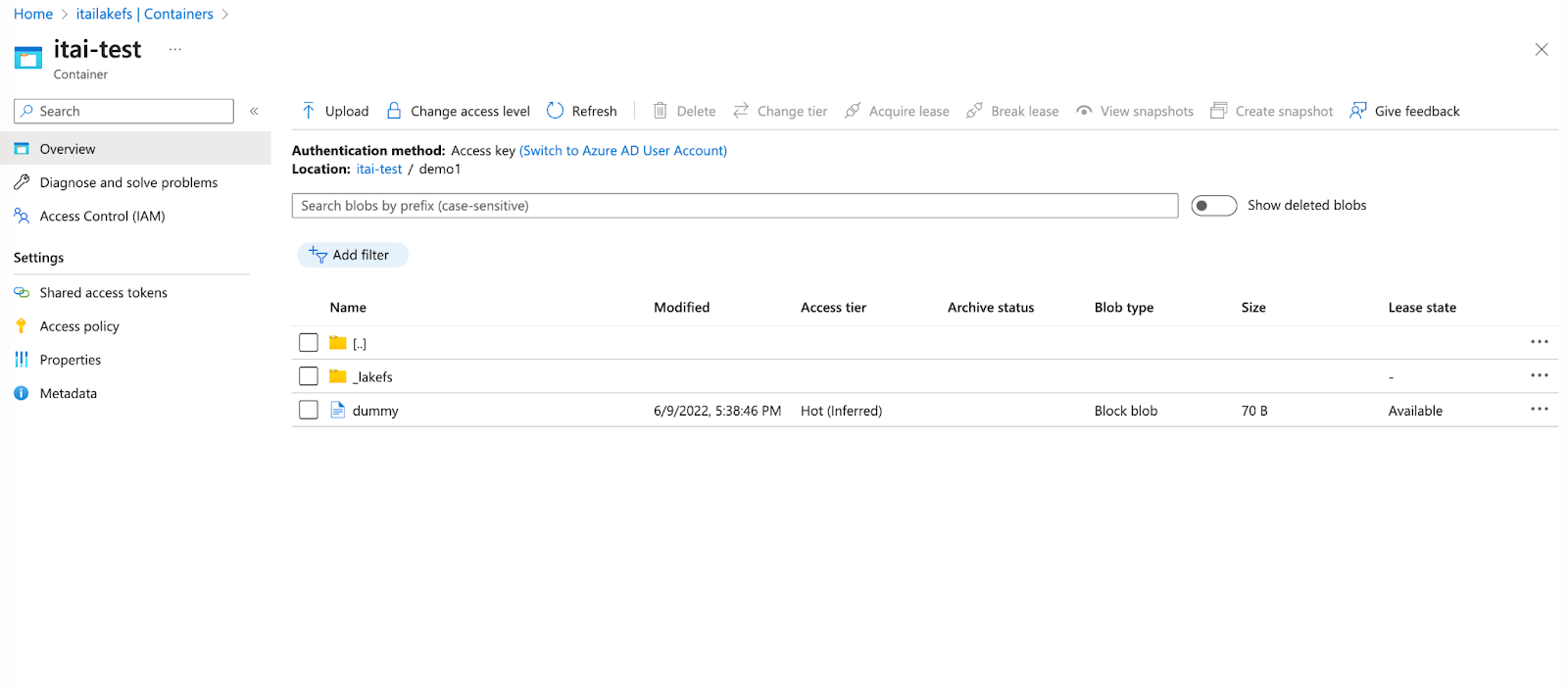This screenshot has height=688, width=1568.
Task: Click the dummy file document icon
Action: click(x=338, y=410)
